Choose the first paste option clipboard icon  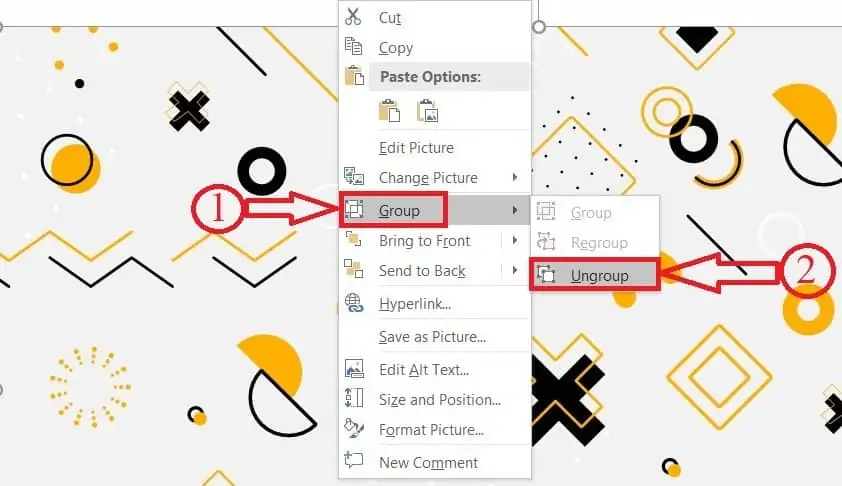pos(389,111)
